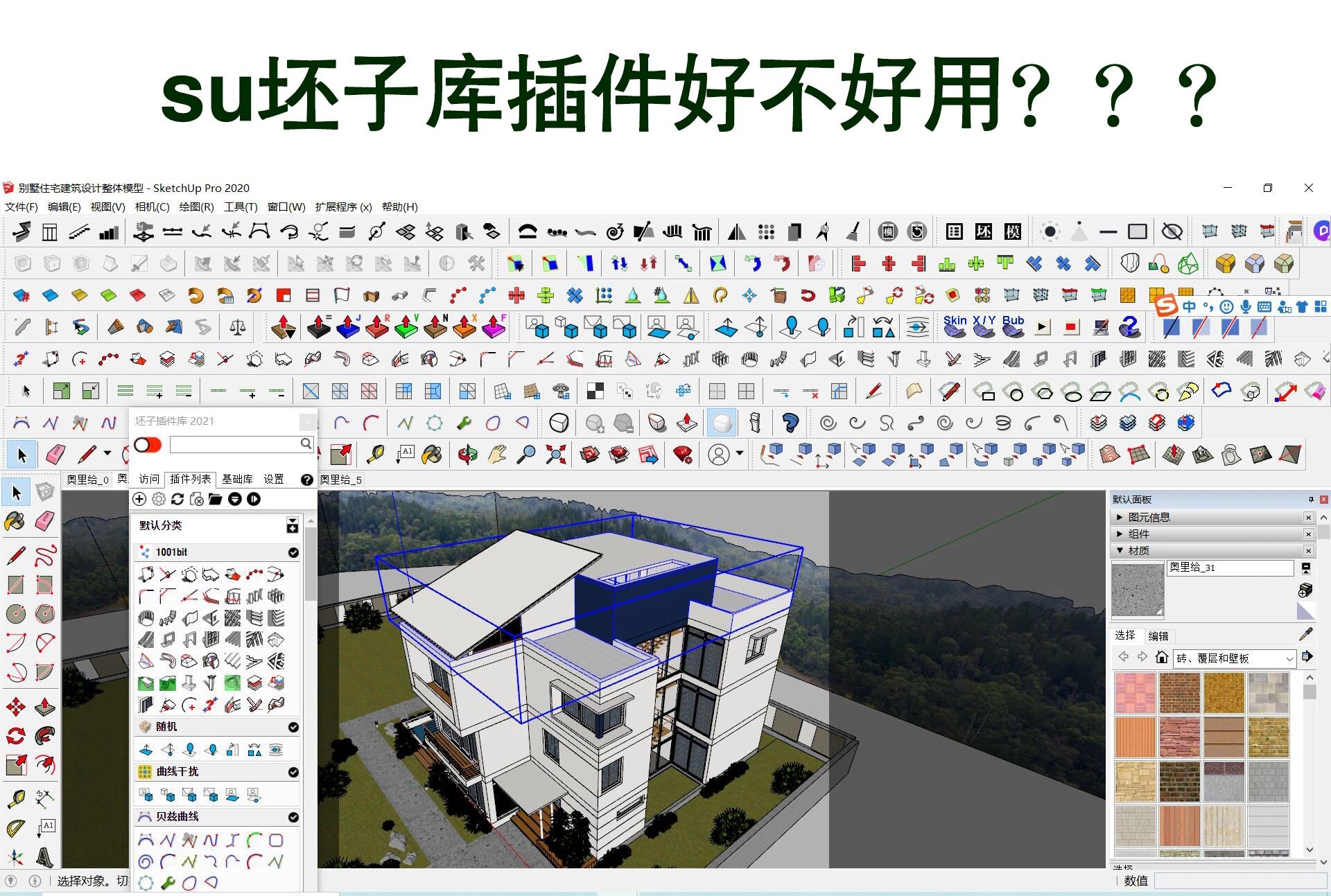The image size is (1331, 896).
Task: Expand the 组件 section
Action: [1119, 534]
